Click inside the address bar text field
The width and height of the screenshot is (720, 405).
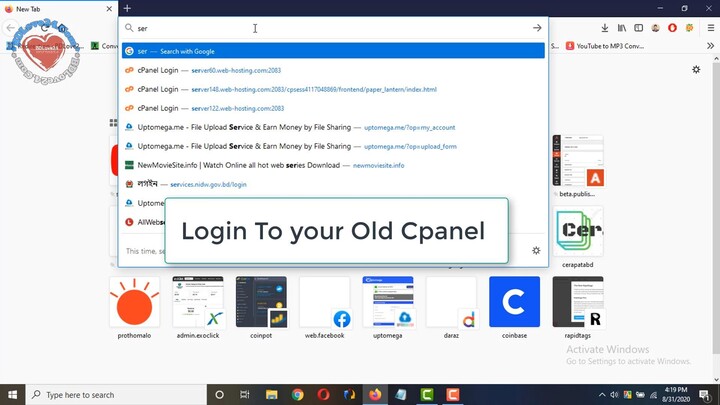(x=333, y=28)
